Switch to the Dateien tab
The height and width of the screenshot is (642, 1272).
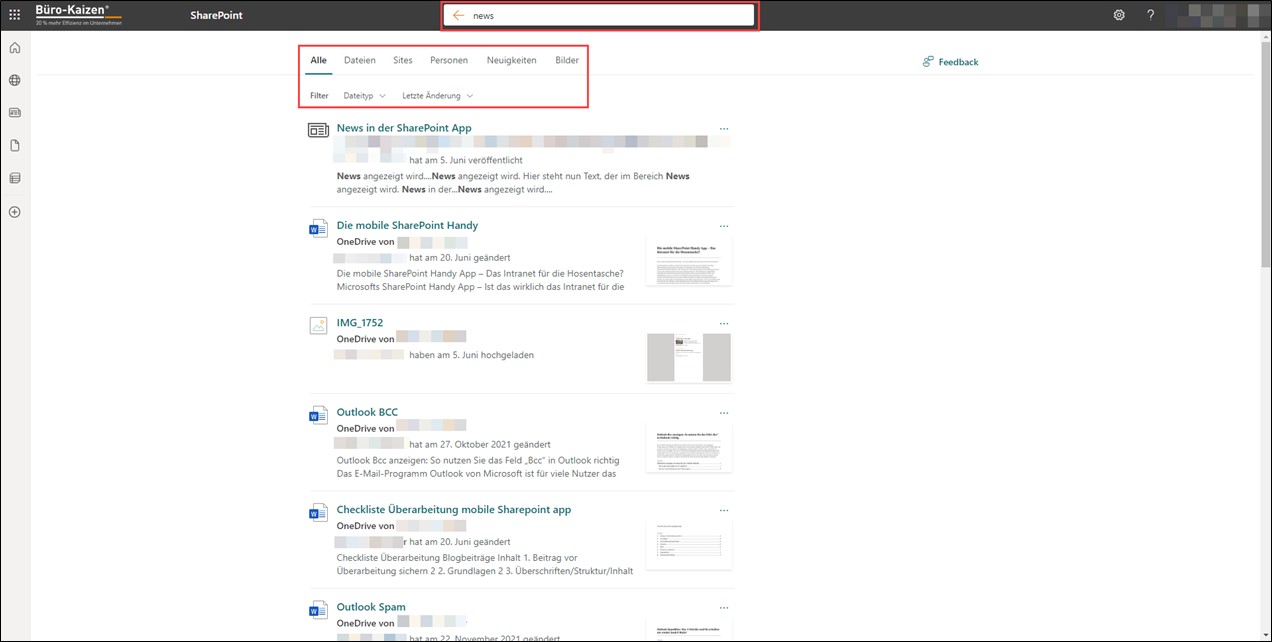click(360, 60)
